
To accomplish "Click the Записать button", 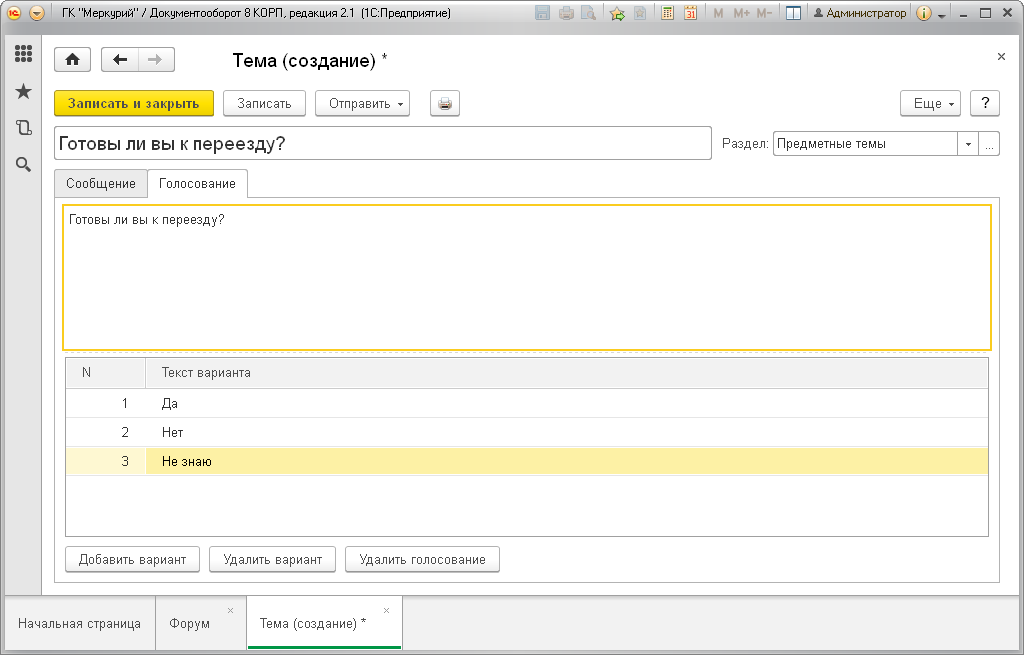I will [264, 103].
